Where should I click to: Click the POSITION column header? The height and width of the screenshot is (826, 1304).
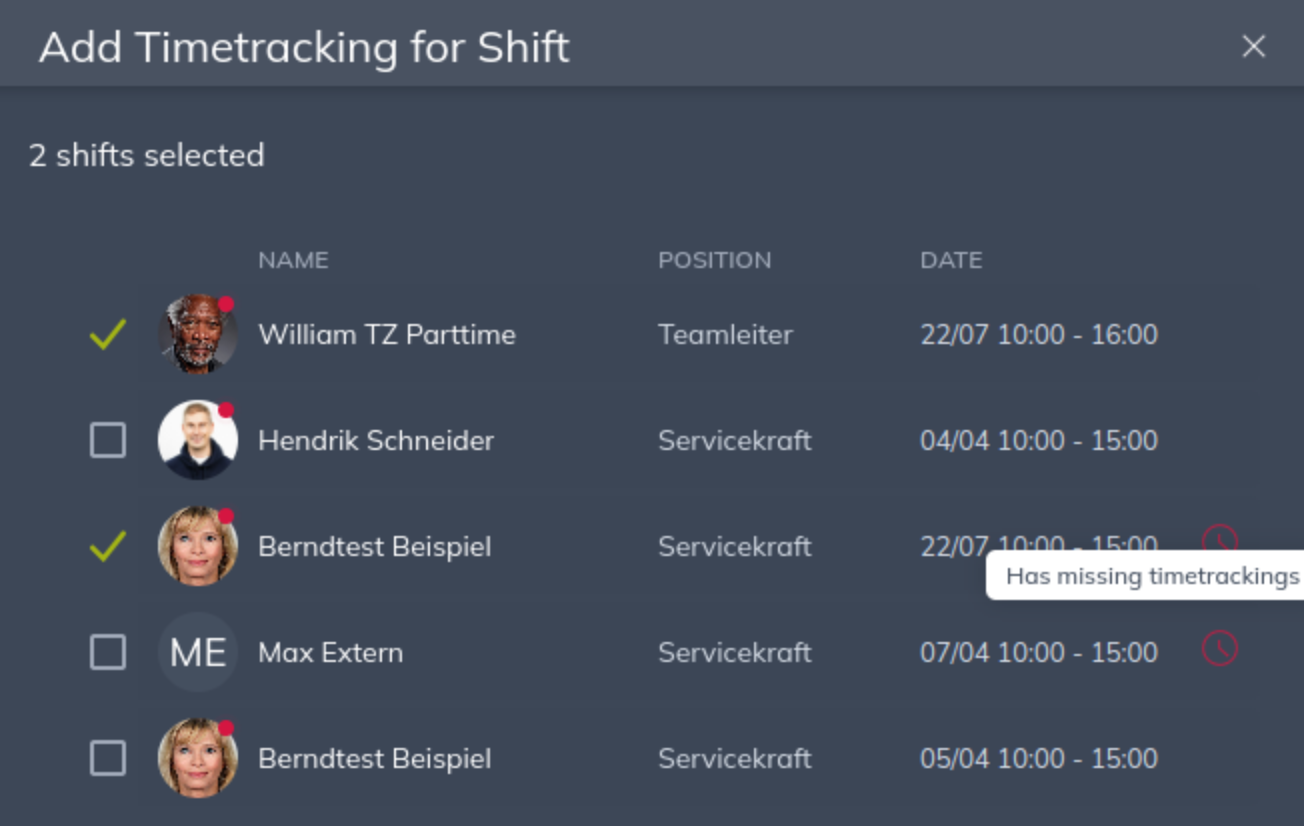click(714, 260)
